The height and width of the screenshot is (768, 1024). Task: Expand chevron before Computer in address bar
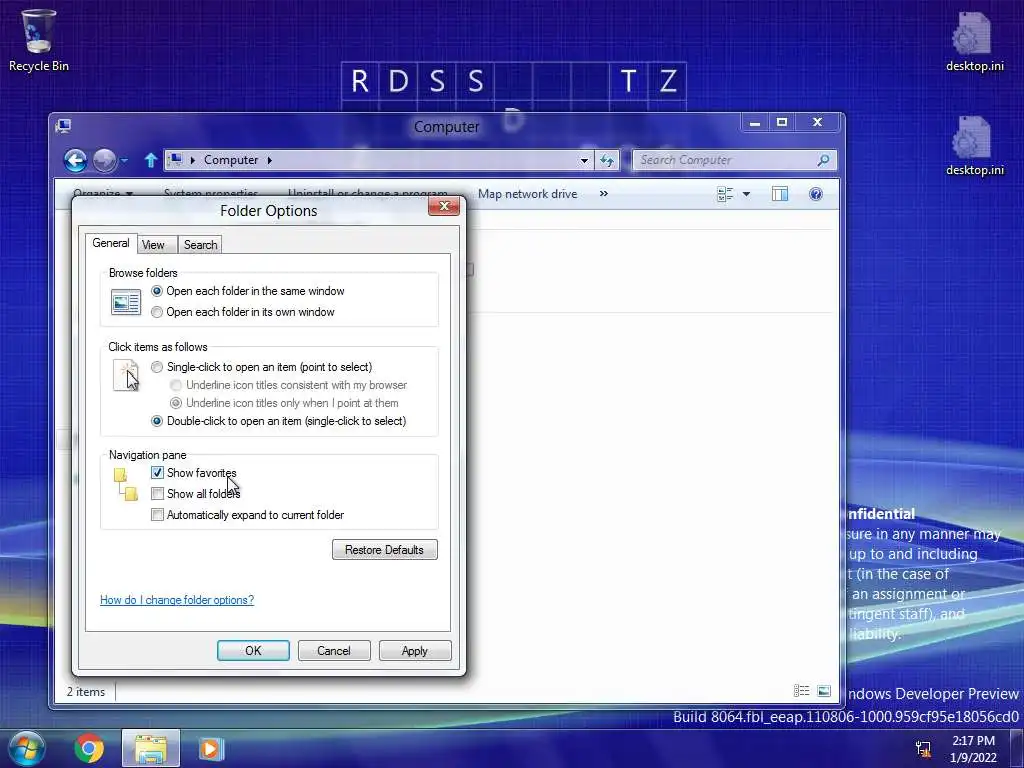(x=193, y=160)
